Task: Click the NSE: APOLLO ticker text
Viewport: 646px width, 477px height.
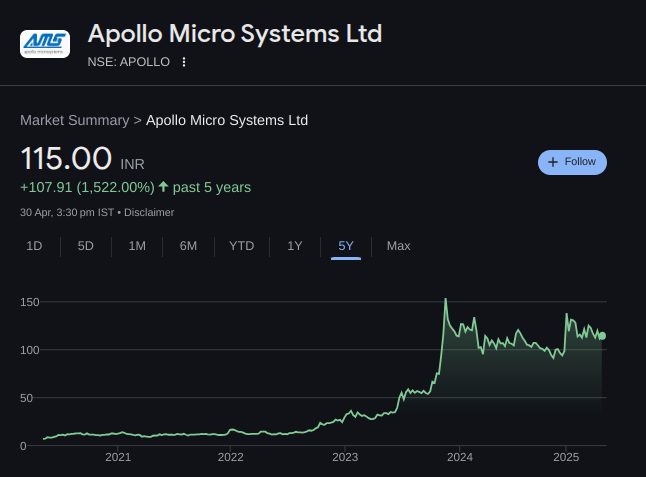Action: coord(129,62)
